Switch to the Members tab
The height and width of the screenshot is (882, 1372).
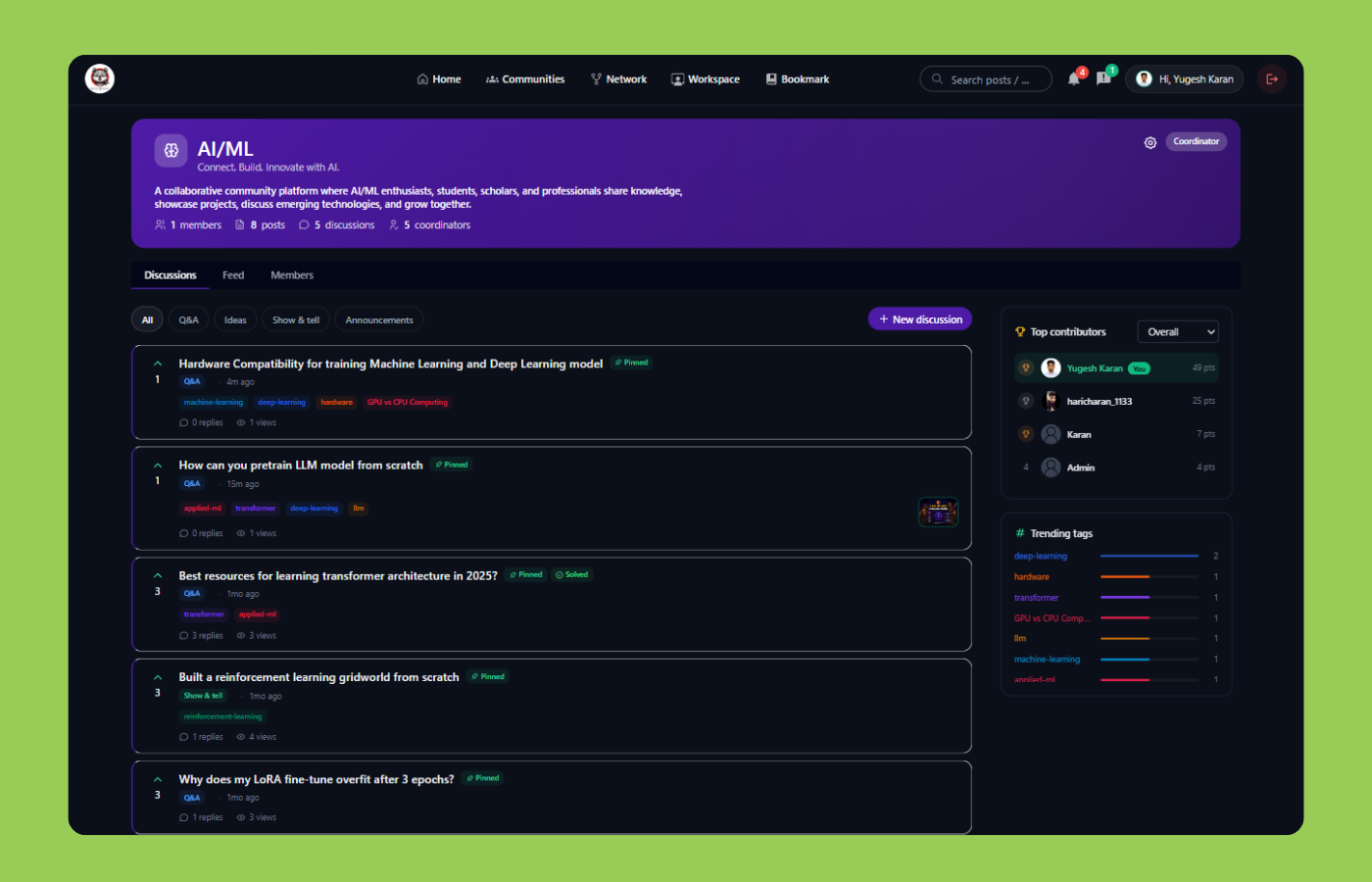[292, 275]
